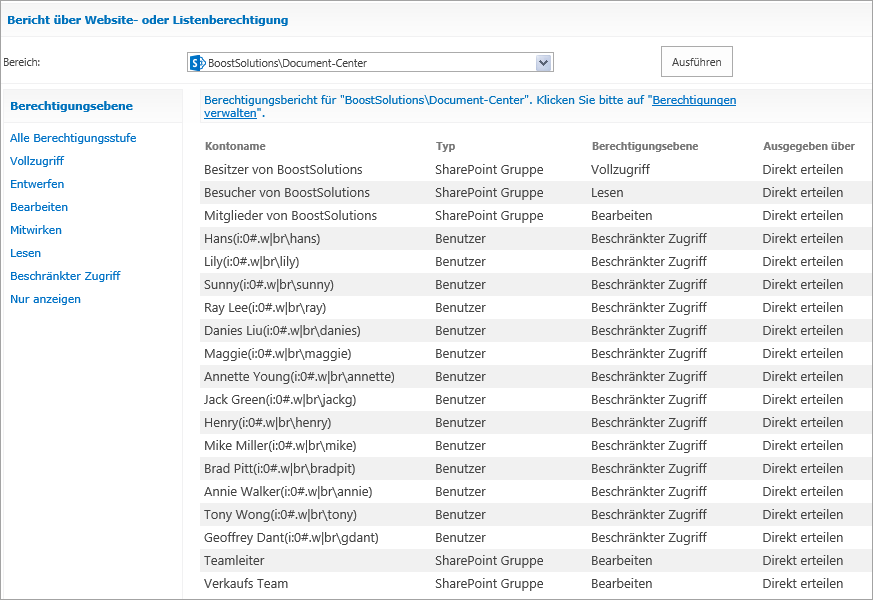Select the Teamleiter group row

pos(535,561)
